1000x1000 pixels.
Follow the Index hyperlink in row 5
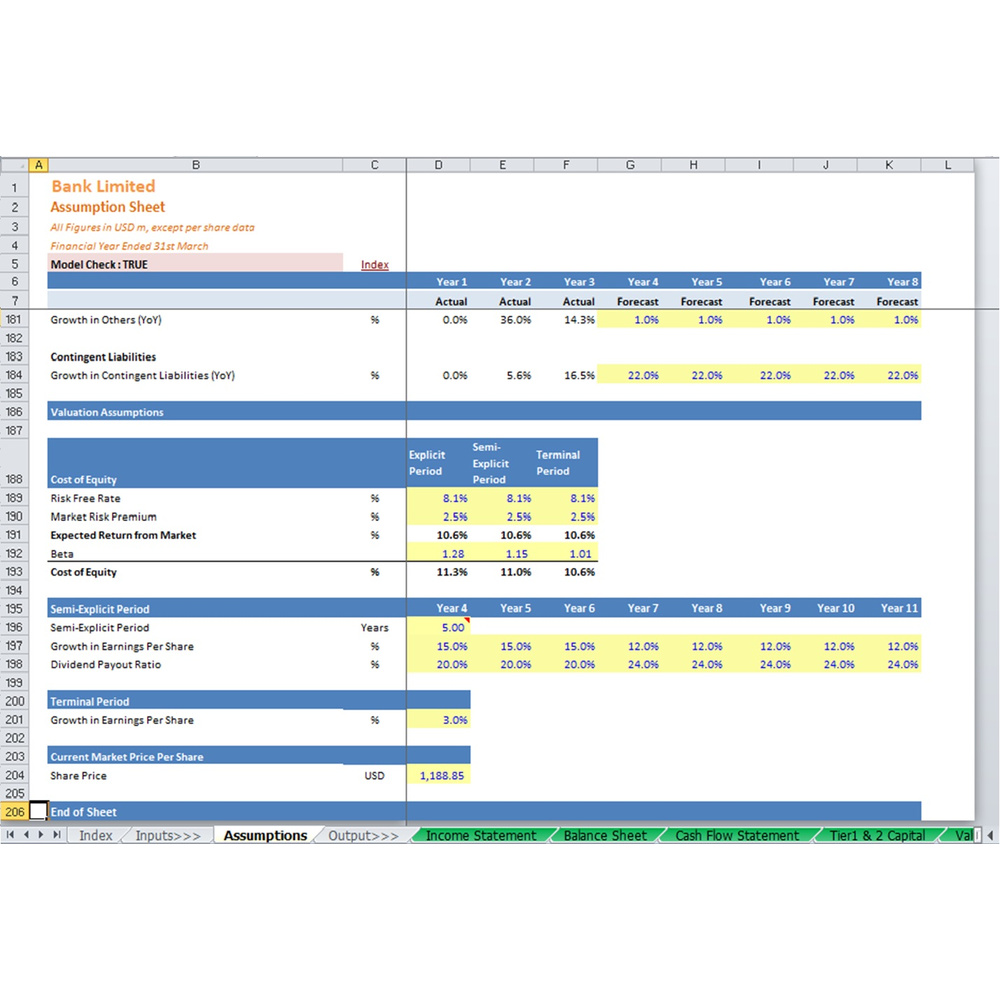click(x=374, y=265)
